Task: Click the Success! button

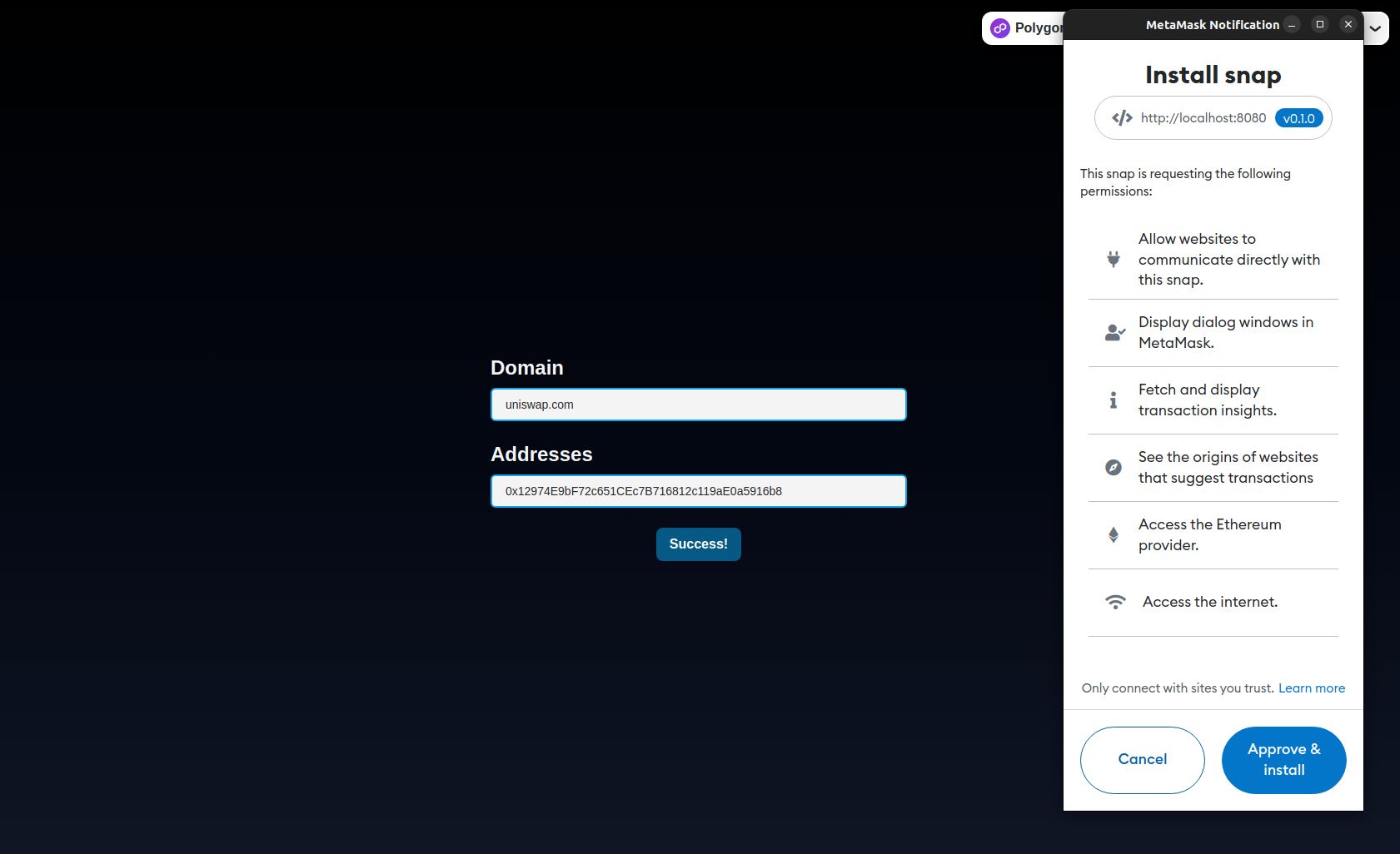Action: [x=698, y=544]
